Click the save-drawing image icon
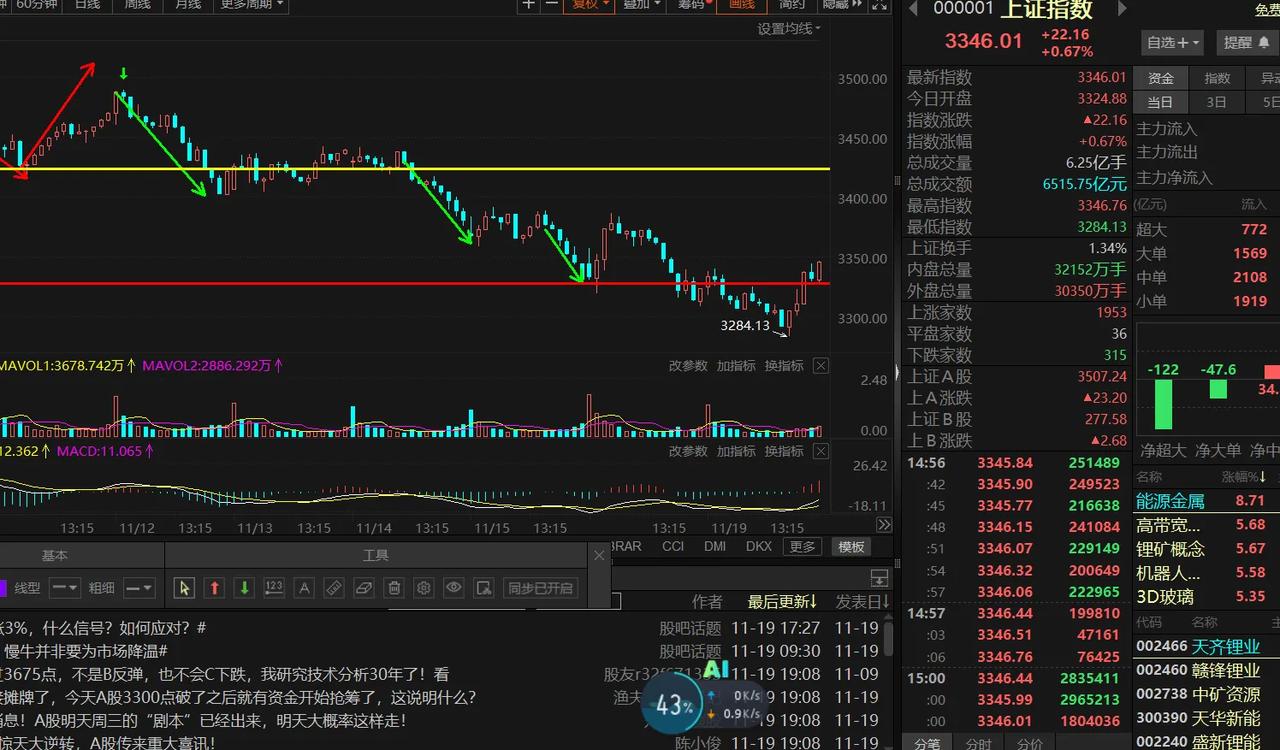 484,588
